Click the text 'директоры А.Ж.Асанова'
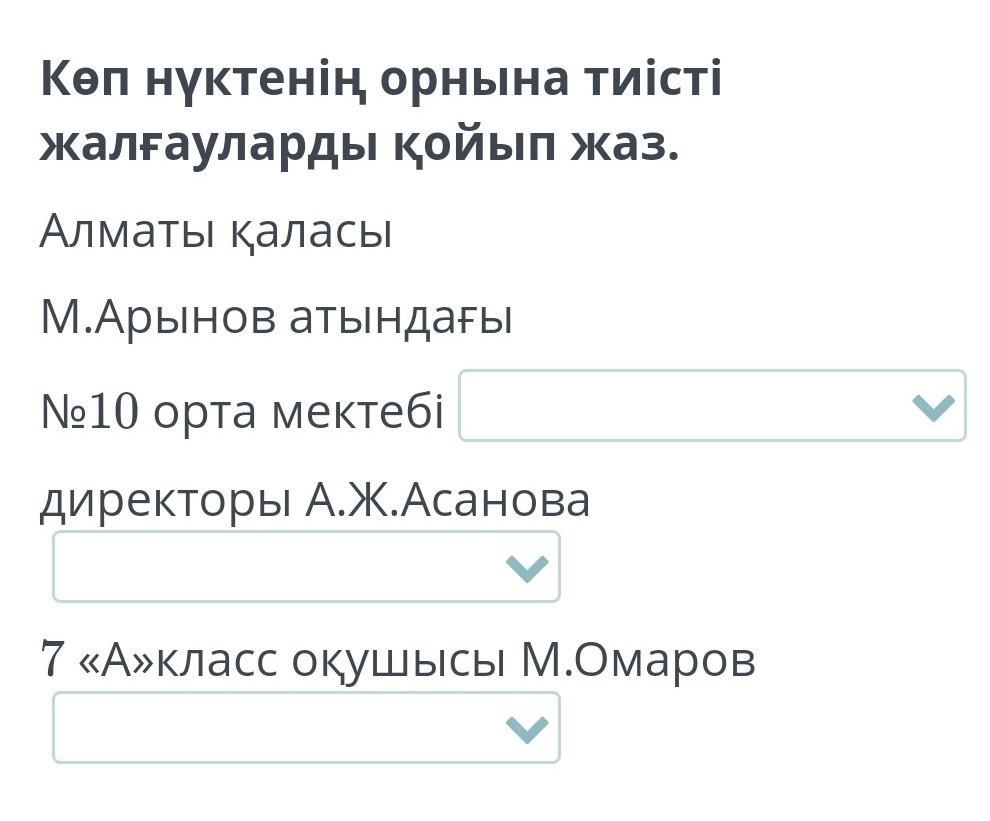The height and width of the screenshot is (821, 990). tap(315, 503)
